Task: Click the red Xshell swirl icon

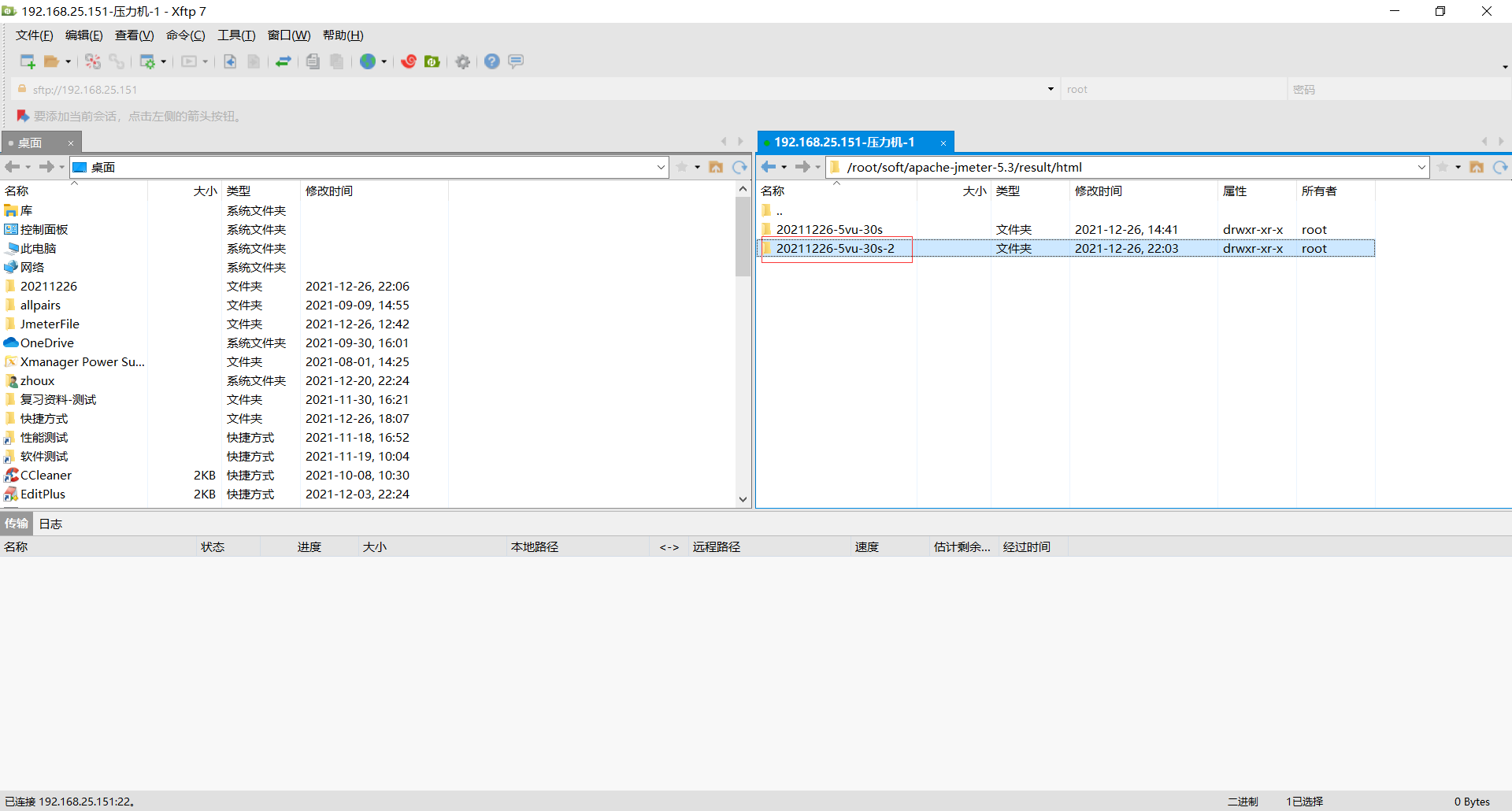Action: [409, 61]
